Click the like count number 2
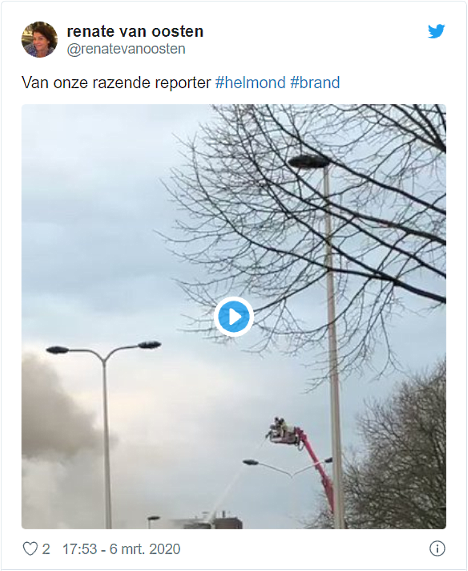Screen dimensions: 468x571 46,549
